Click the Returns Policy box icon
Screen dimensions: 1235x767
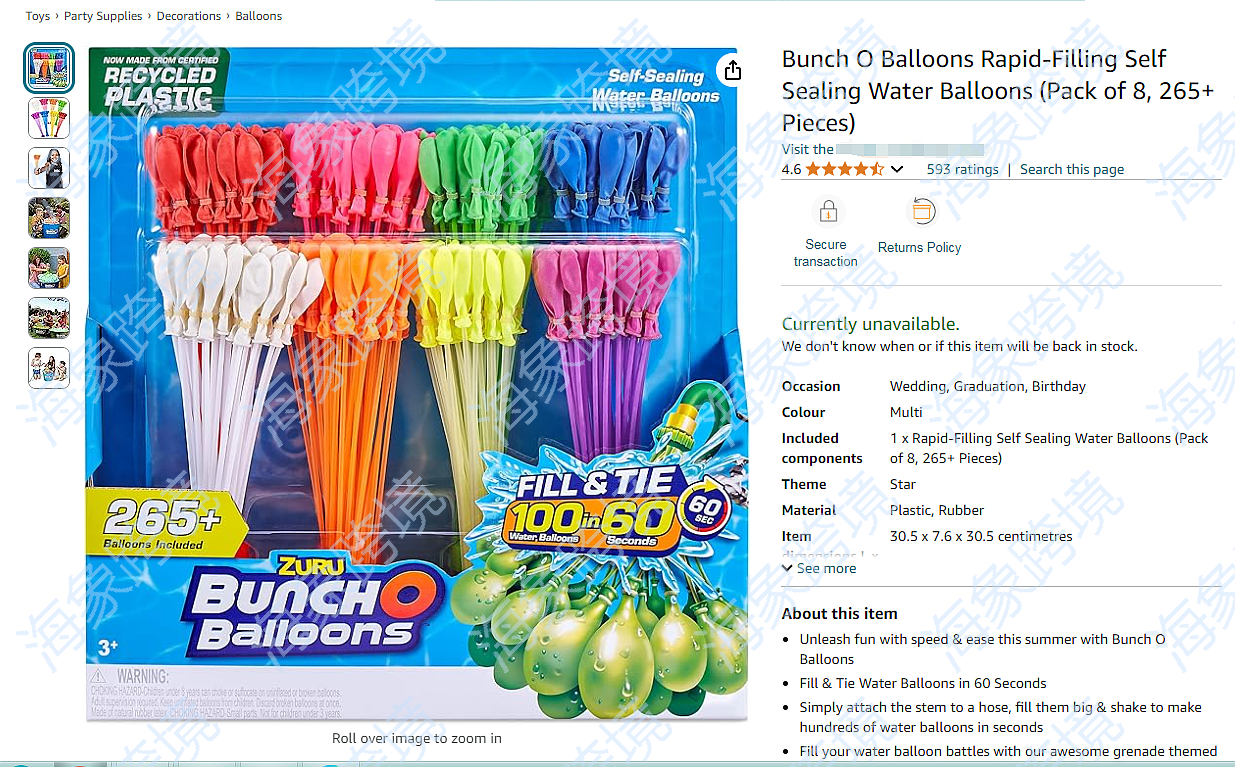(921, 212)
